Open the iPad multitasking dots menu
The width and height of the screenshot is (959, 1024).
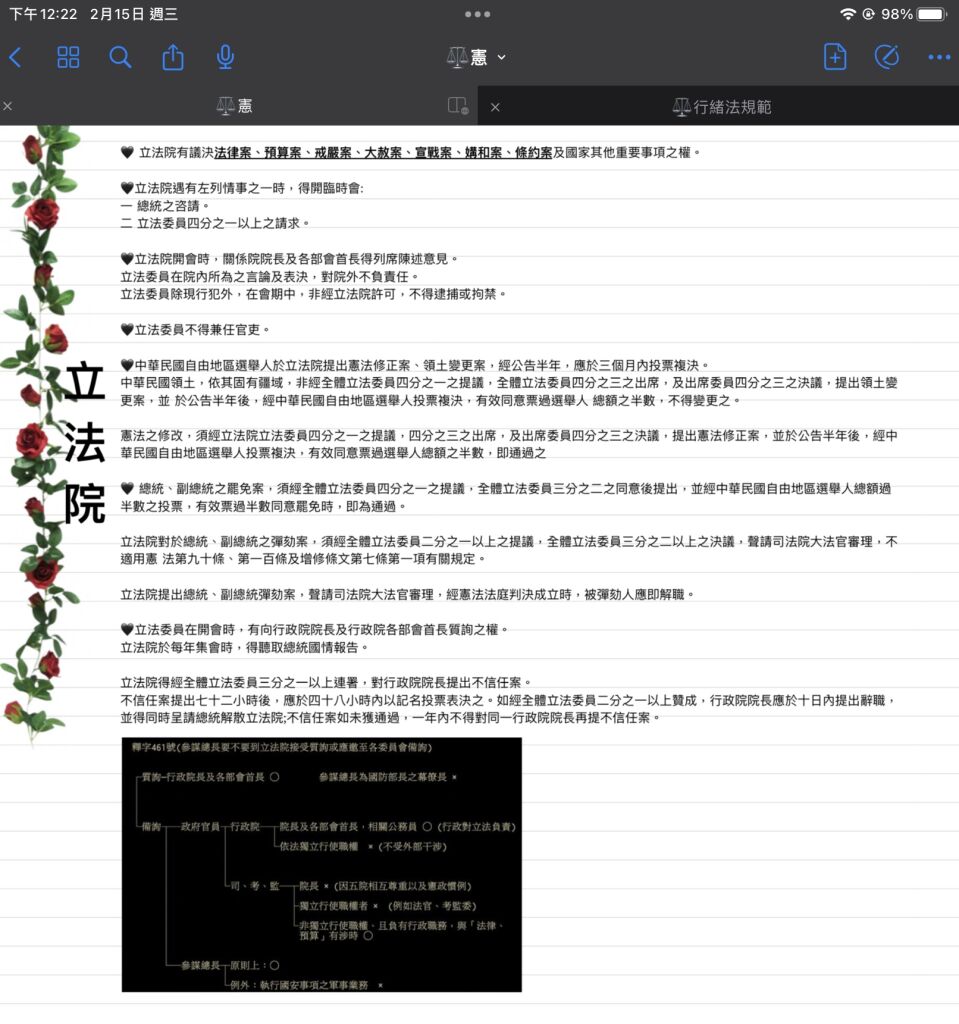pyautogui.click(x=478, y=14)
